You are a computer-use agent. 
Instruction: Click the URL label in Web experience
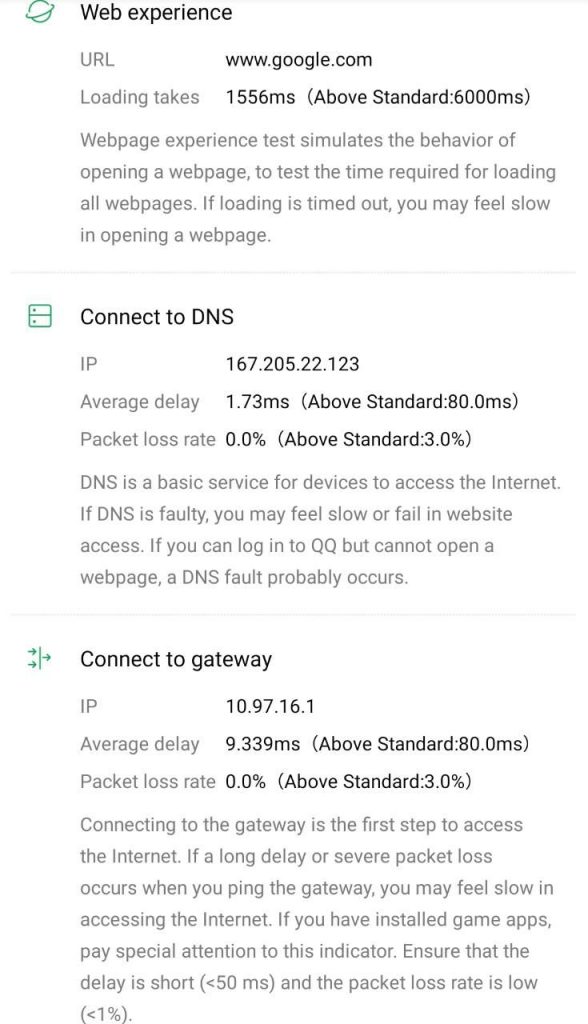97,60
